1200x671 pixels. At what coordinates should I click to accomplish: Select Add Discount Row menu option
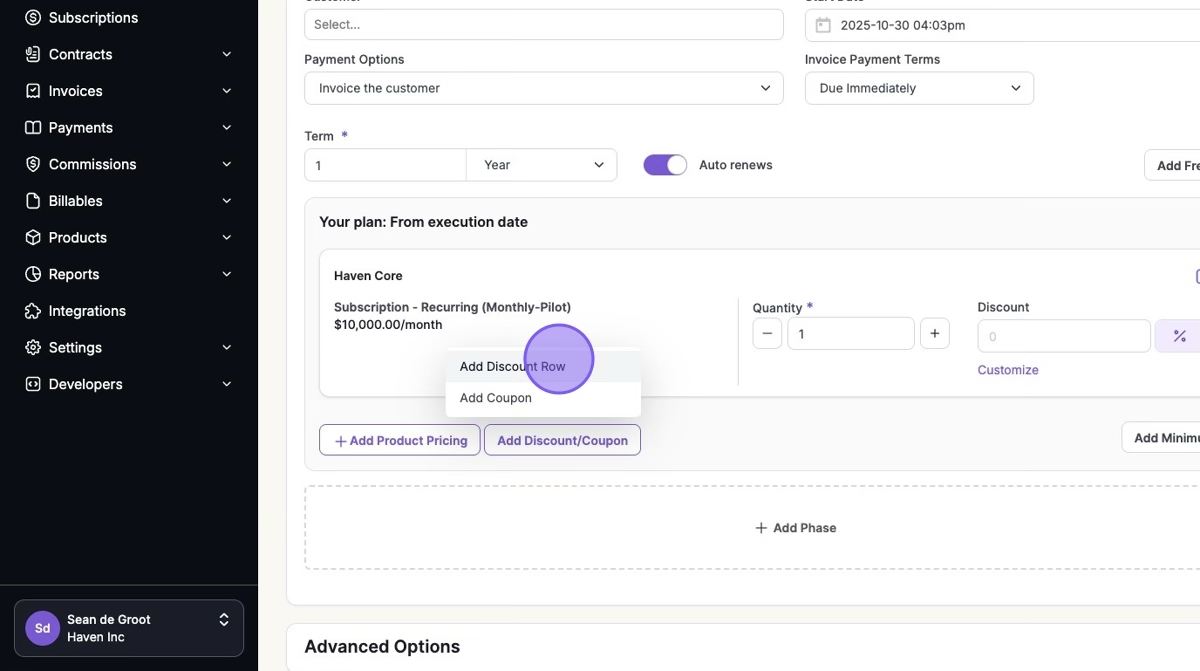click(x=512, y=366)
